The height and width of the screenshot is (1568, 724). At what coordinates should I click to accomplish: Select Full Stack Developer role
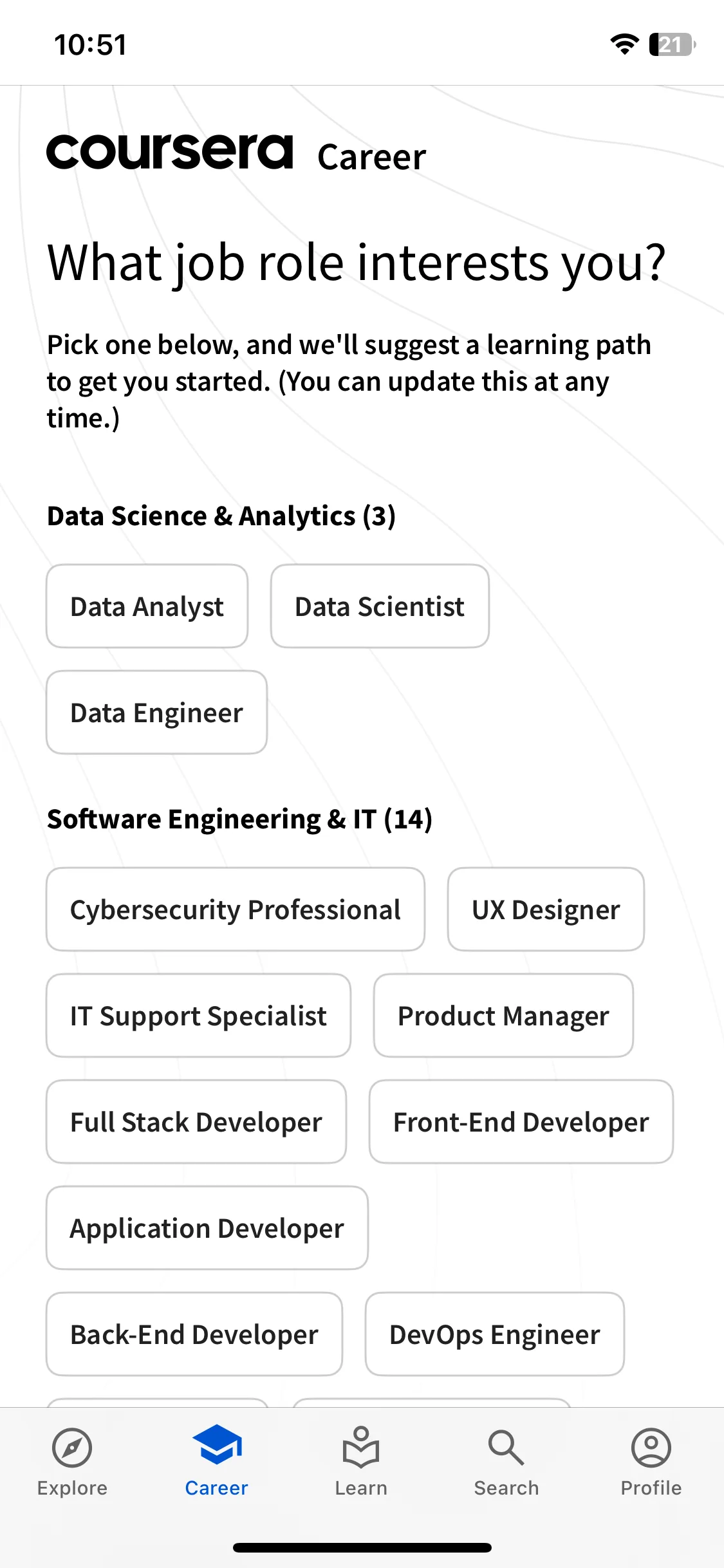point(196,1122)
